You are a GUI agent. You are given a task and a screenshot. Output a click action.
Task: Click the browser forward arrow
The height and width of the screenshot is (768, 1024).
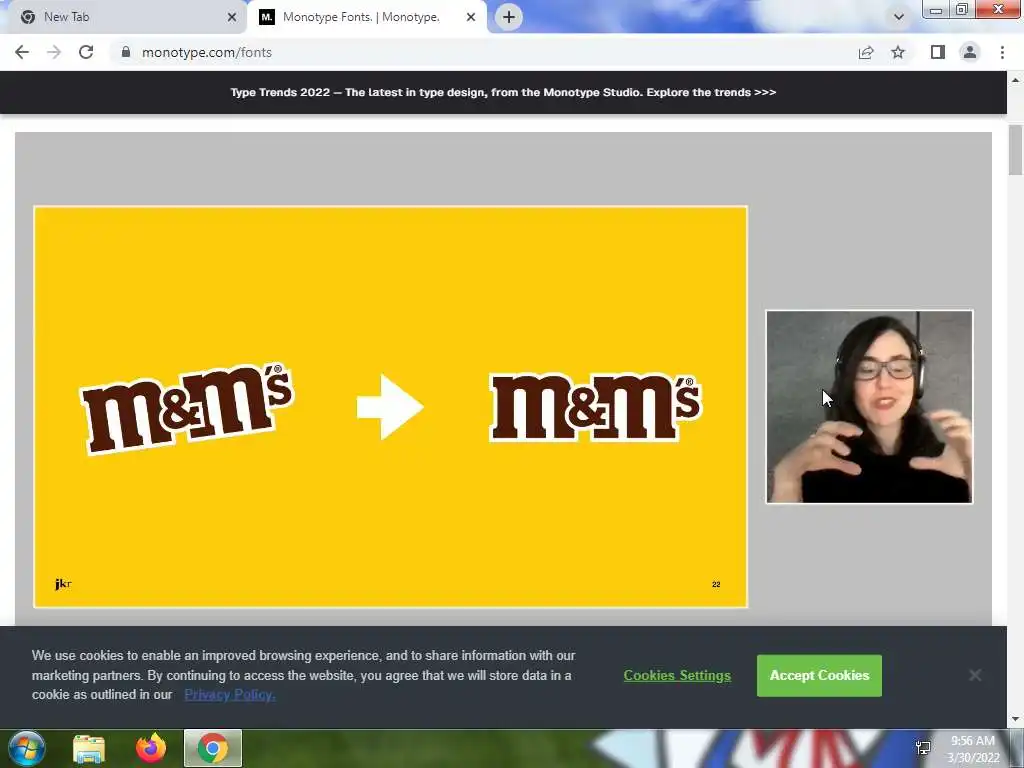tap(54, 52)
